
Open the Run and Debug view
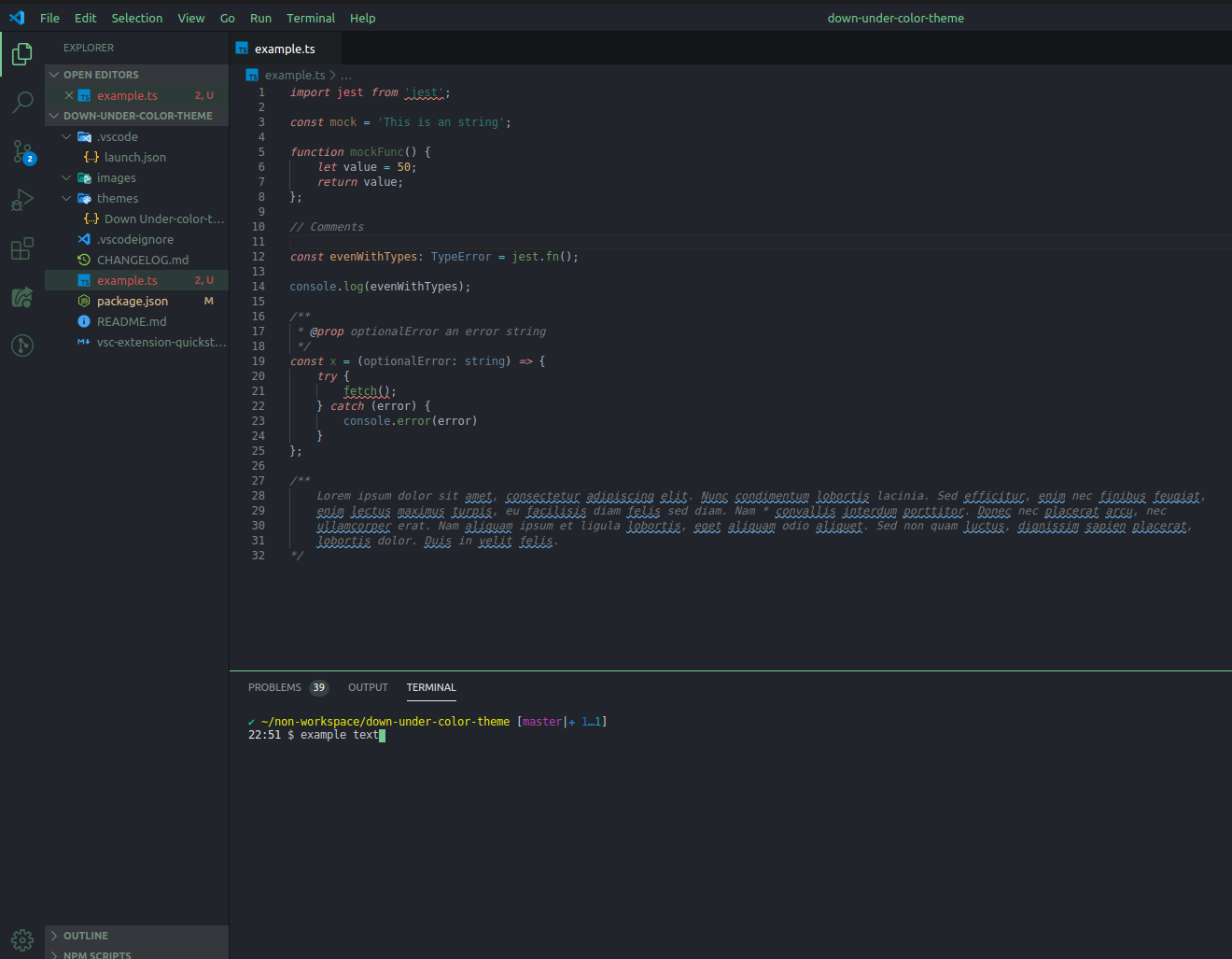point(22,200)
